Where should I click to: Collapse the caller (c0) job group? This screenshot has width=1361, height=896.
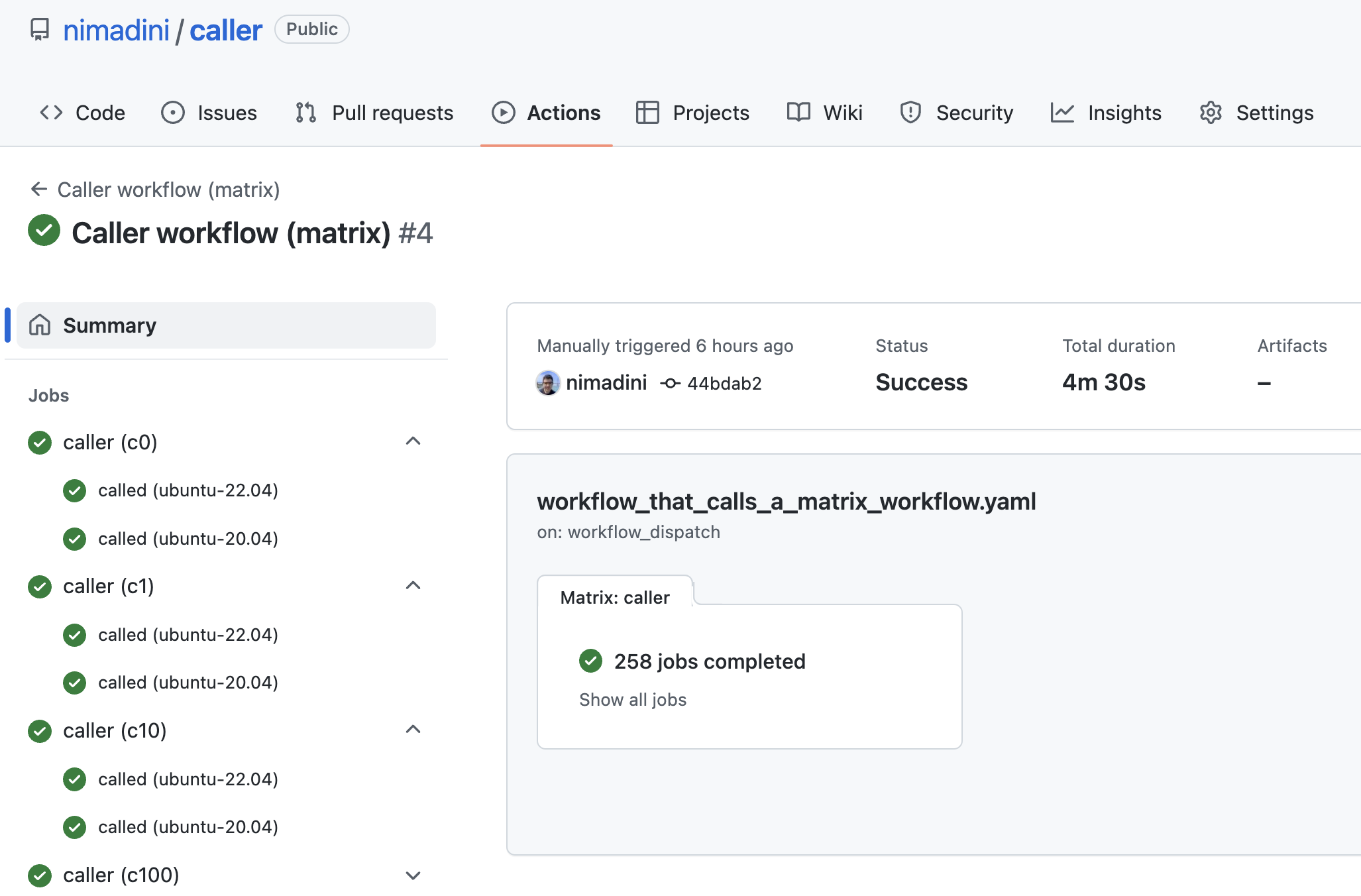(x=413, y=441)
